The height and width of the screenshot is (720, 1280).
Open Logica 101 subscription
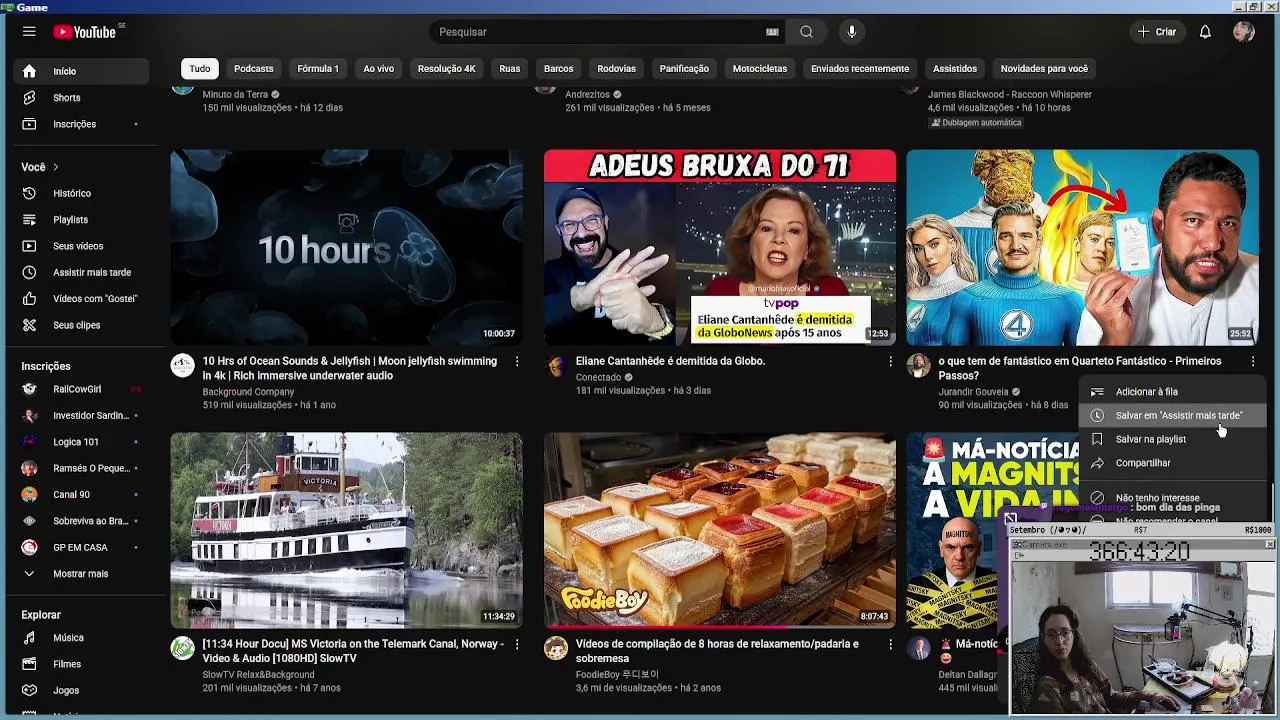[82, 442]
